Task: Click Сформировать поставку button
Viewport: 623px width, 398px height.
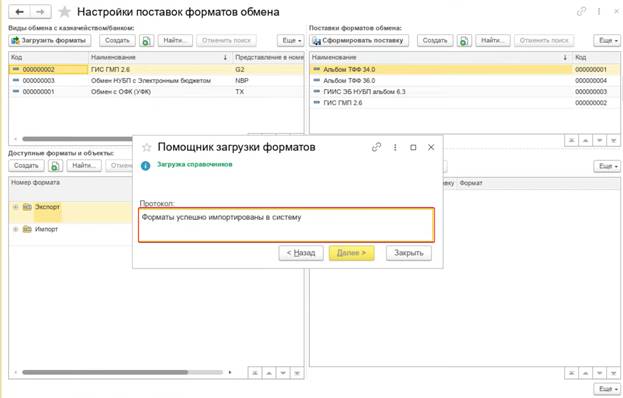Action: (359, 41)
